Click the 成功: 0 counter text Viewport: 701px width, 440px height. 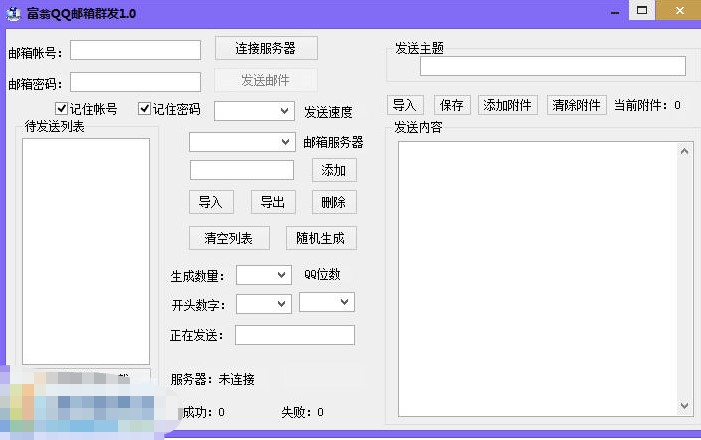click(x=203, y=412)
